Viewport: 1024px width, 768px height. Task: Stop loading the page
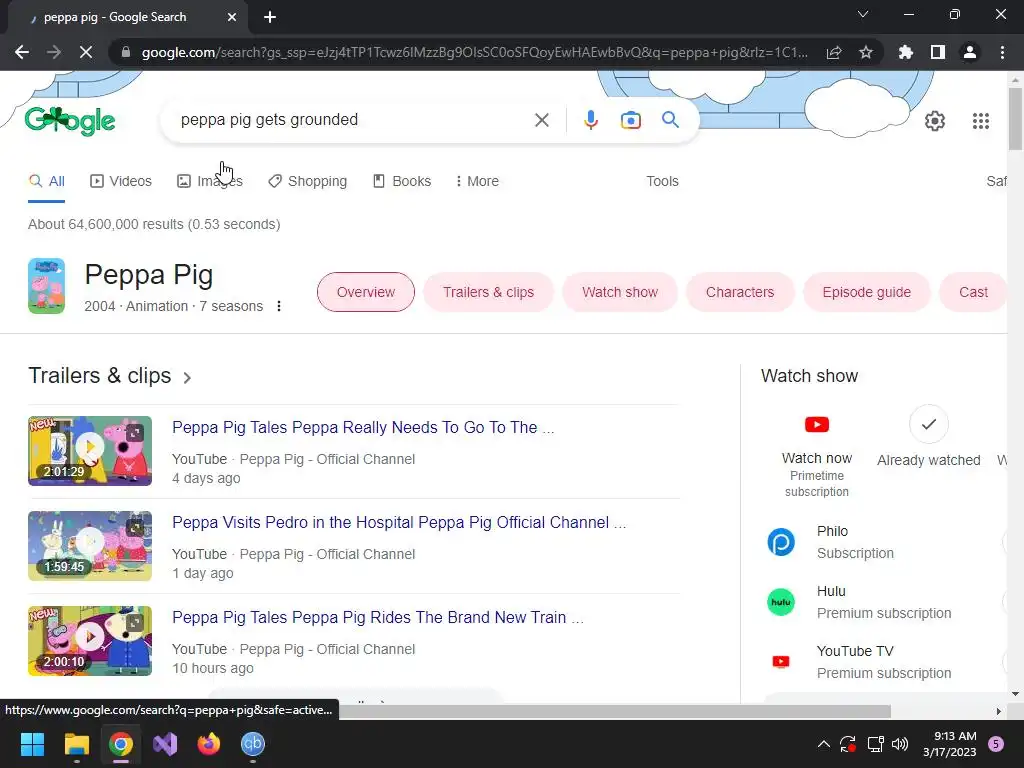point(86,52)
